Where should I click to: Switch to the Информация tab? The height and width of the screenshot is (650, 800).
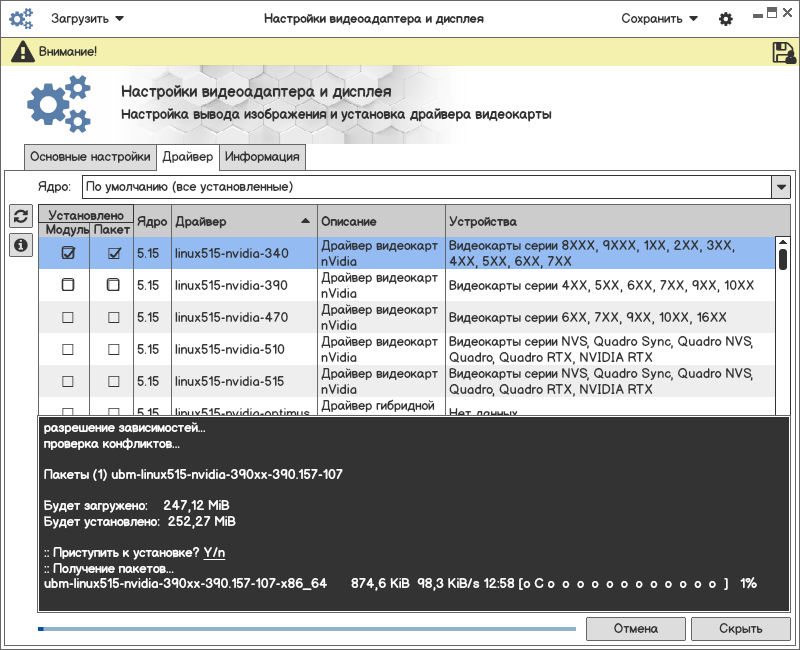(x=262, y=157)
